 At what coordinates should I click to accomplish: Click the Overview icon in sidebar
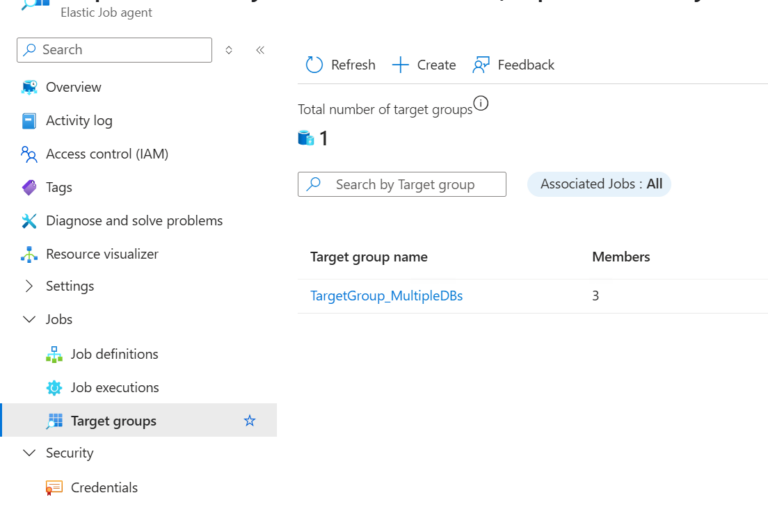[x=29, y=88]
